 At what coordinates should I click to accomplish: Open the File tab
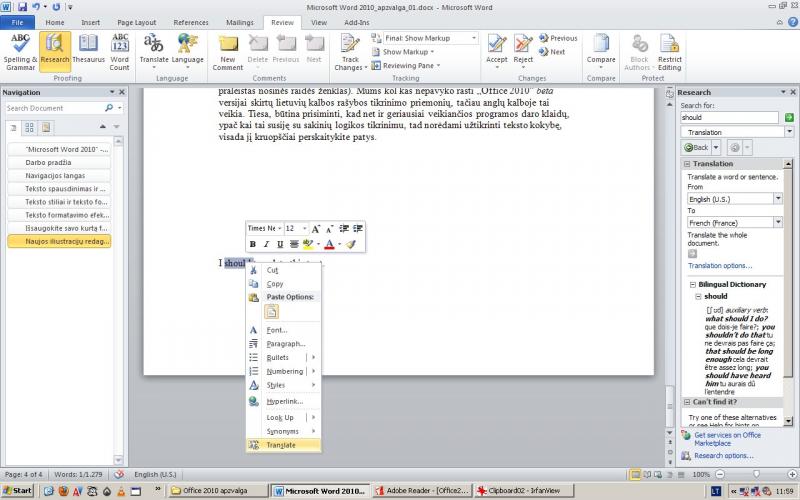tap(17, 22)
